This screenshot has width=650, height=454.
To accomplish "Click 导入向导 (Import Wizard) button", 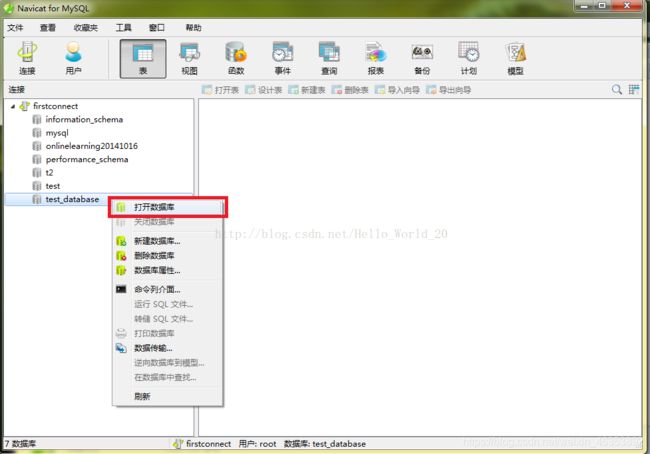I will (397, 90).
